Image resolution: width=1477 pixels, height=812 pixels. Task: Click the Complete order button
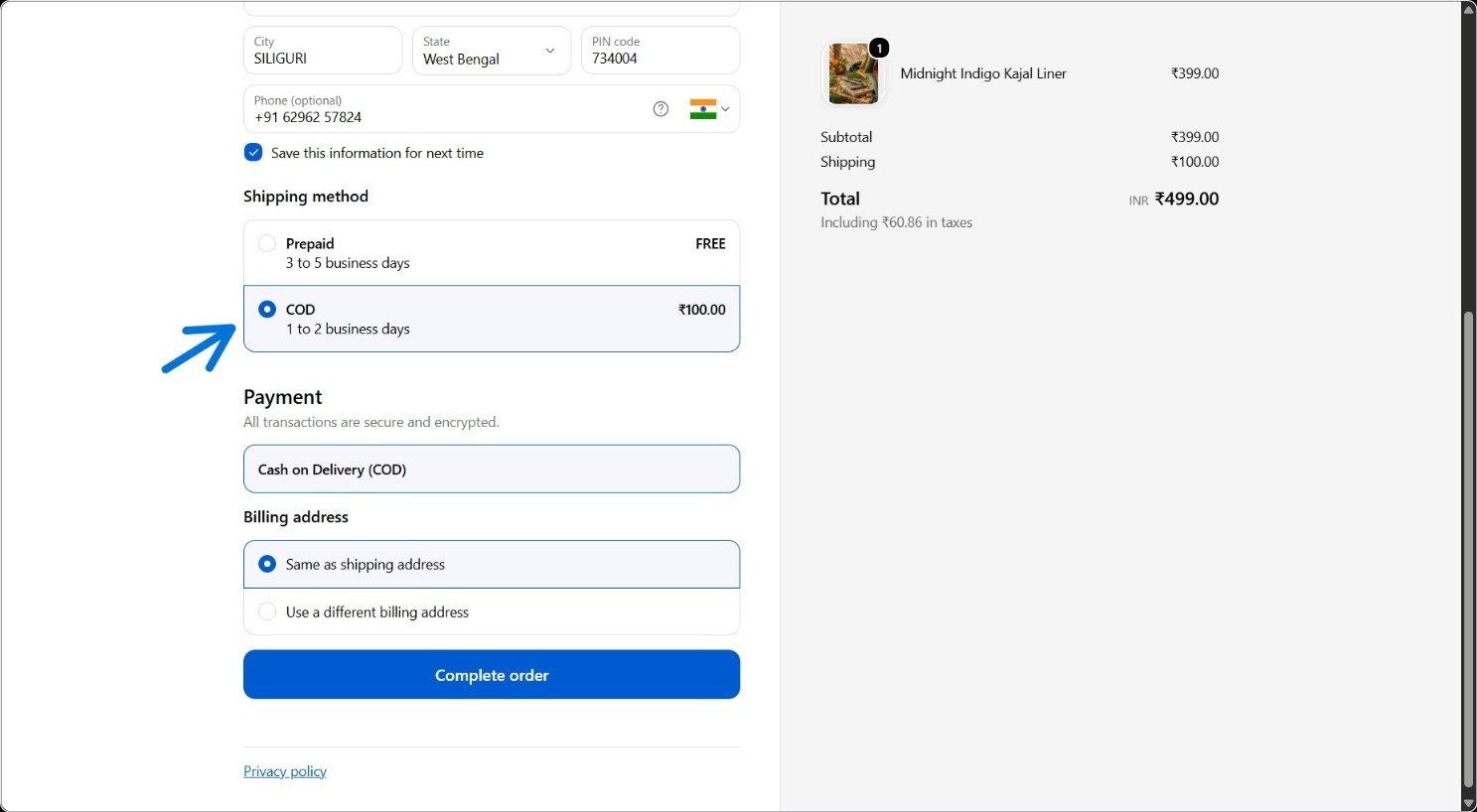pos(492,675)
